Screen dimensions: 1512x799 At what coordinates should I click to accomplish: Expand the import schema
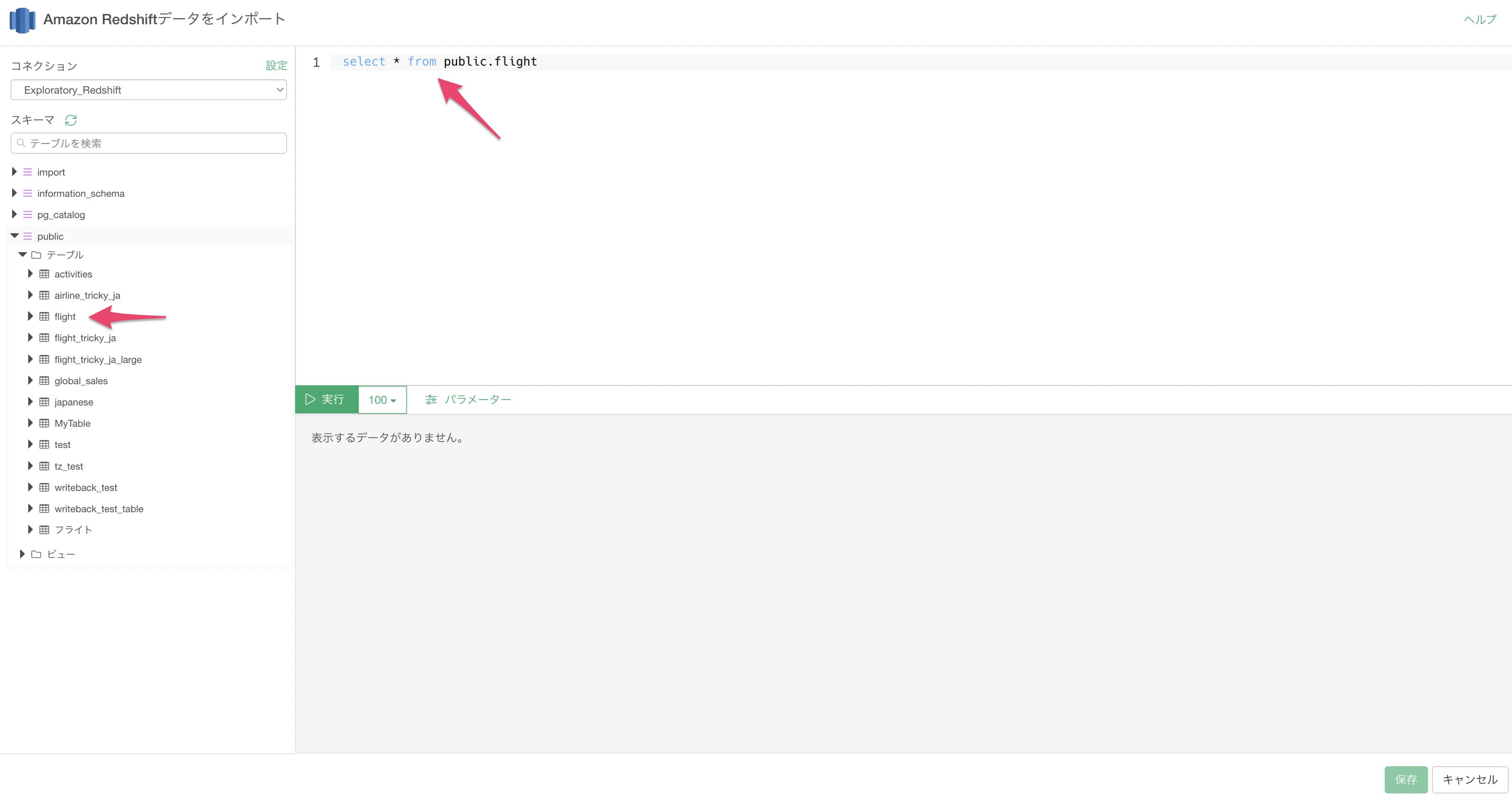coord(14,172)
